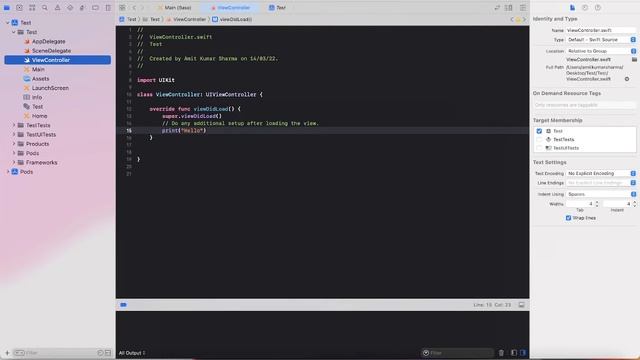Open the Project navigator folder icon
The height and width of the screenshot is (360, 640).
click(7, 8)
